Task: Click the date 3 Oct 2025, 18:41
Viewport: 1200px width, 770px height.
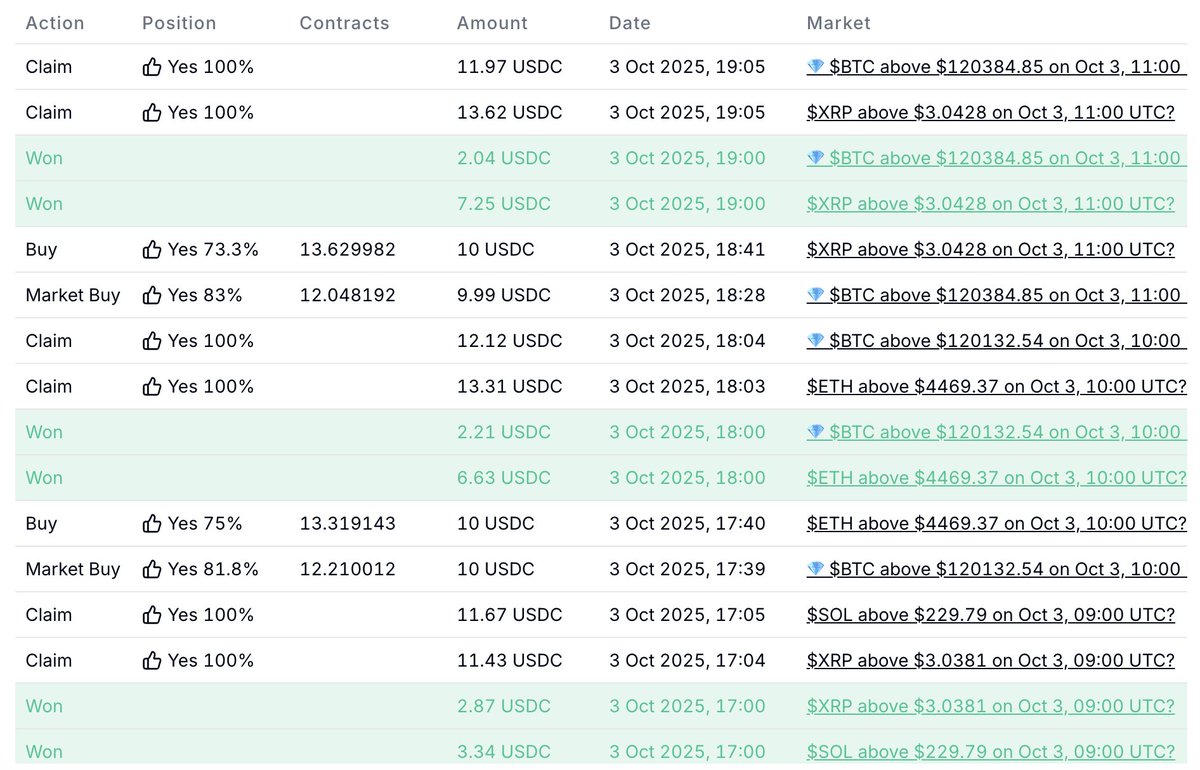Action: coord(687,250)
